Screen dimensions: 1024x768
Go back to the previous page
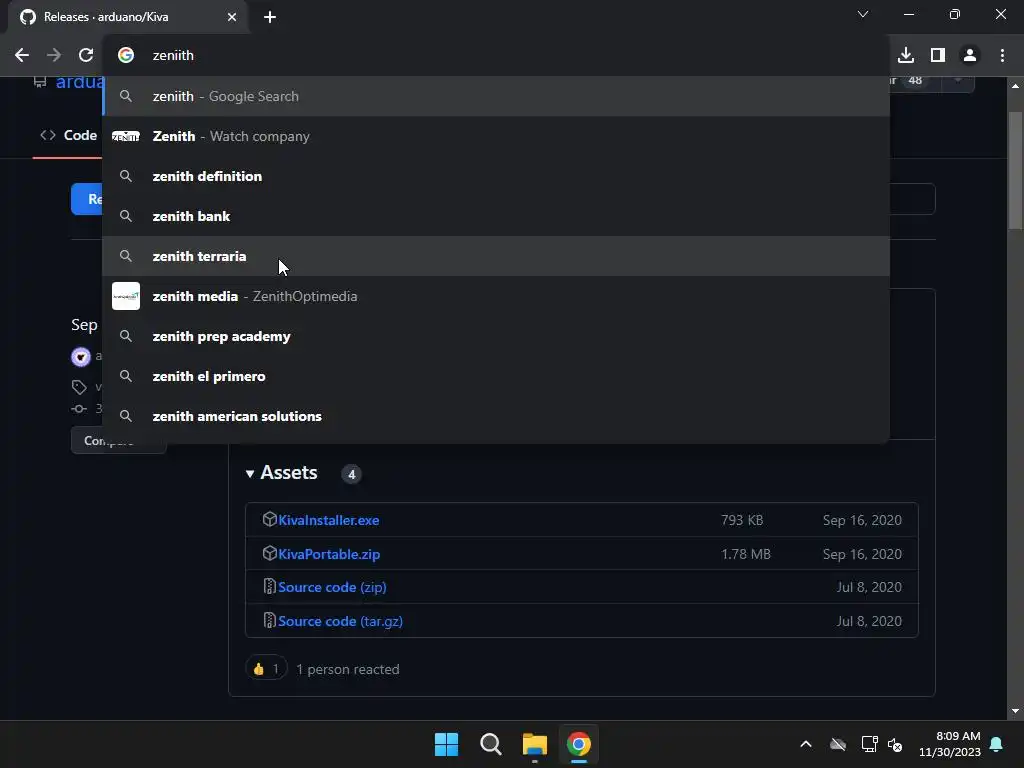tap(22, 56)
